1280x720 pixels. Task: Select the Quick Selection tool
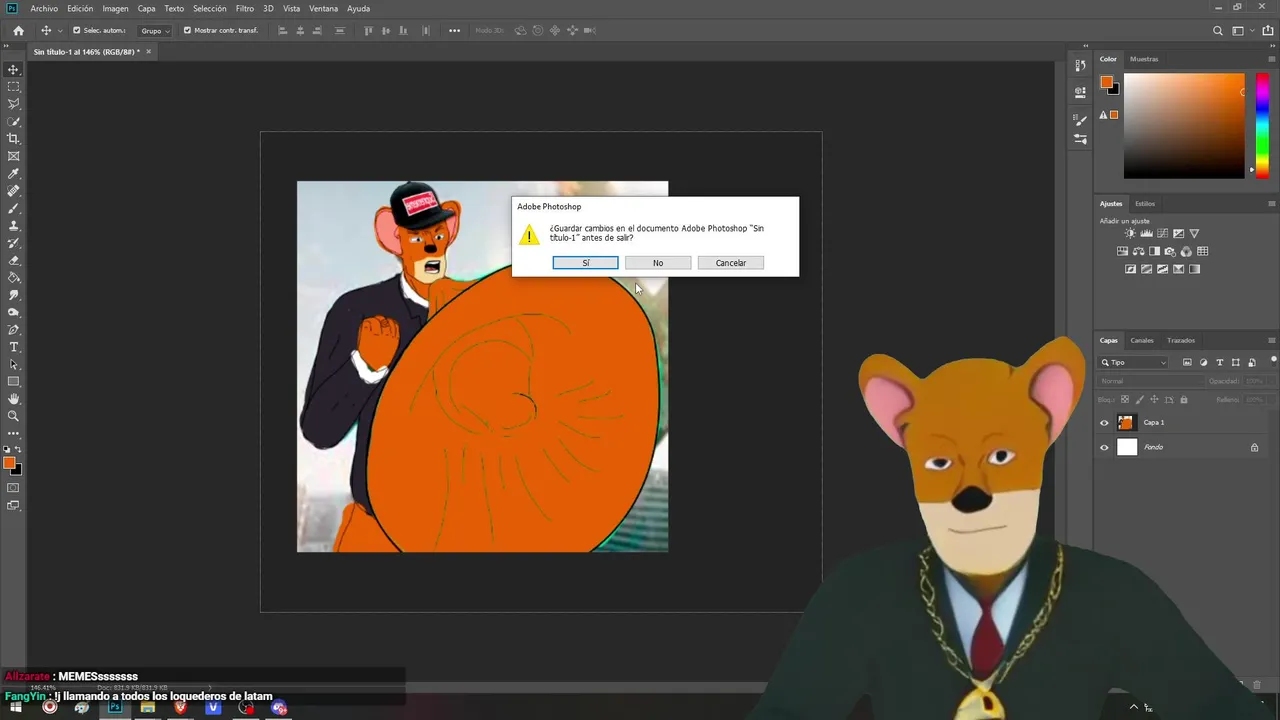click(x=14, y=121)
